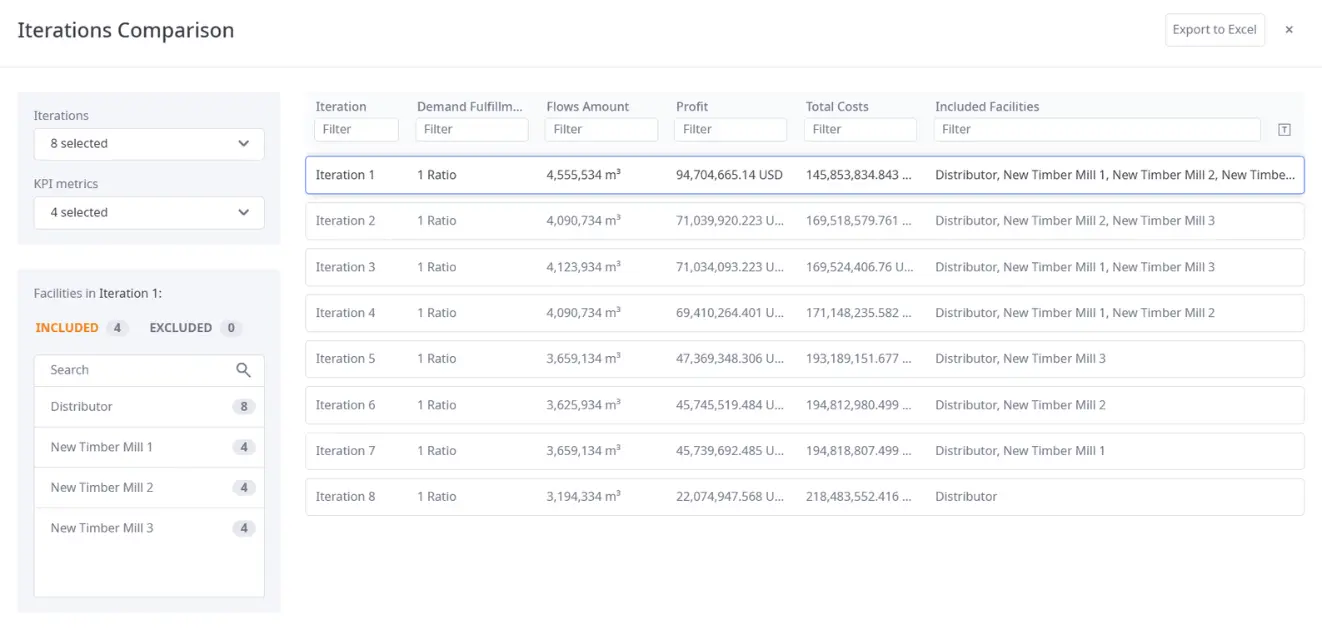Click the count badge beside New Timber Mill 3
Screen dimensions: 1322x629
pyautogui.click(x=243, y=528)
